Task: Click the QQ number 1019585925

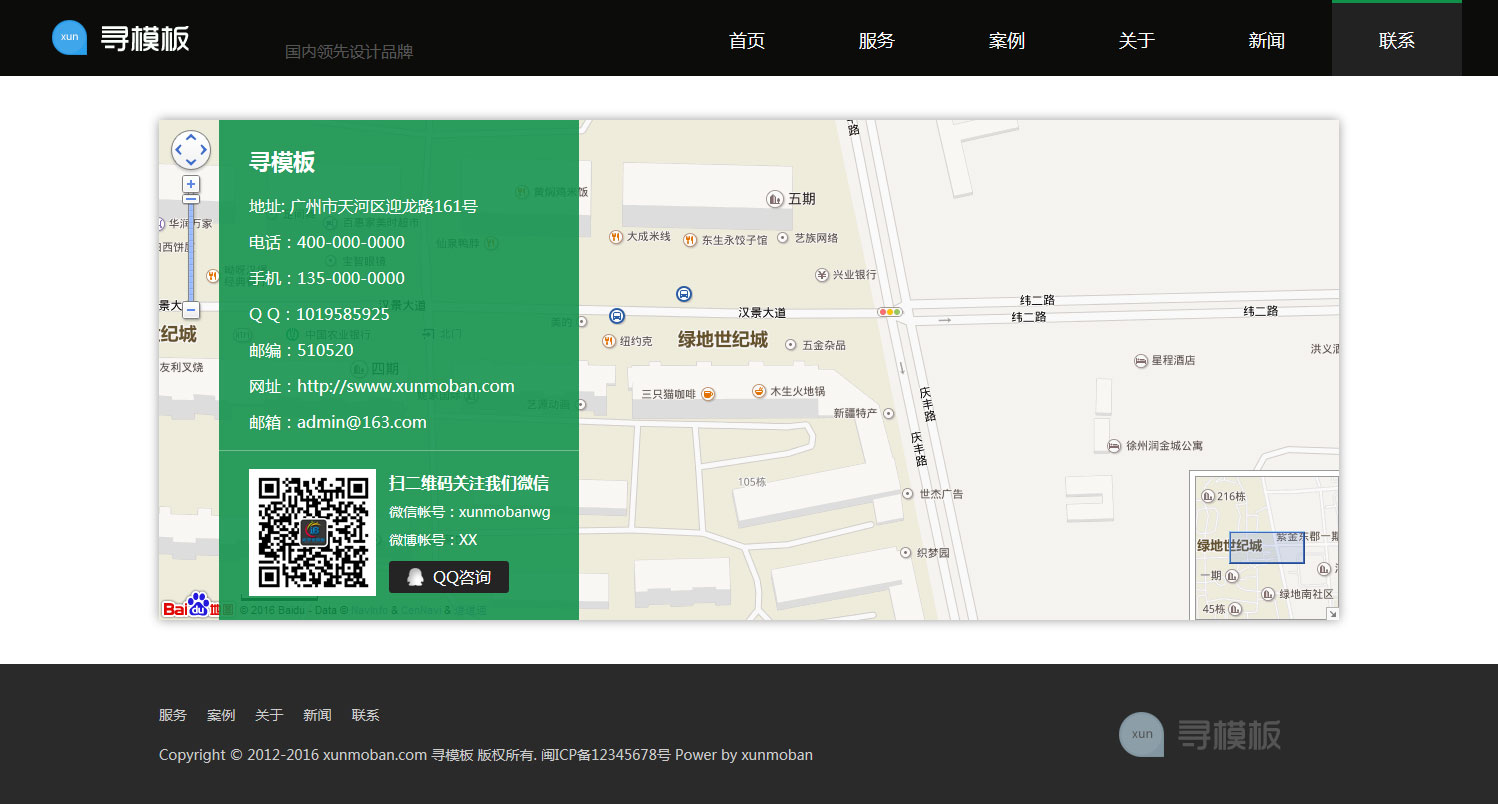Action: (342, 314)
